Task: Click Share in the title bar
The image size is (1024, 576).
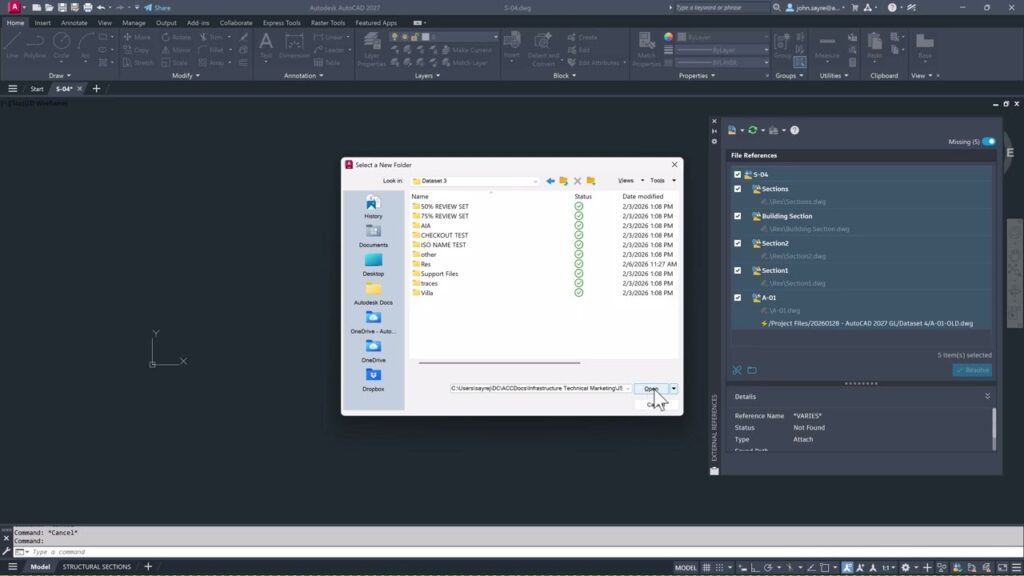Action: point(157,8)
